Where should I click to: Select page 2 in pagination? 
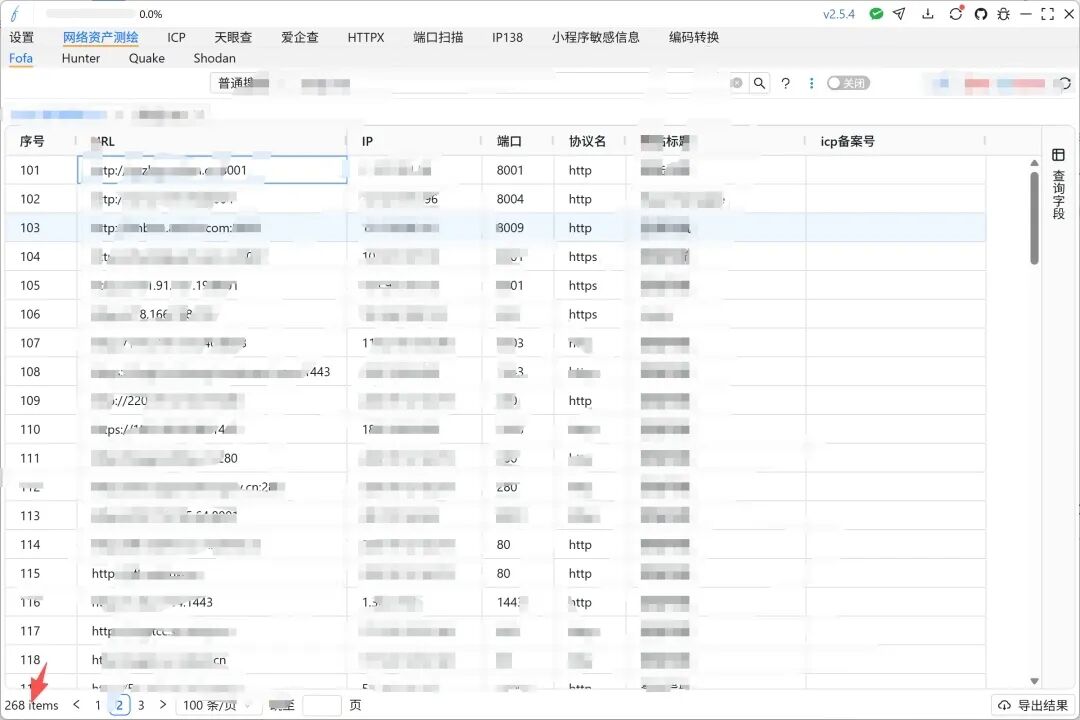tap(119, 705)
